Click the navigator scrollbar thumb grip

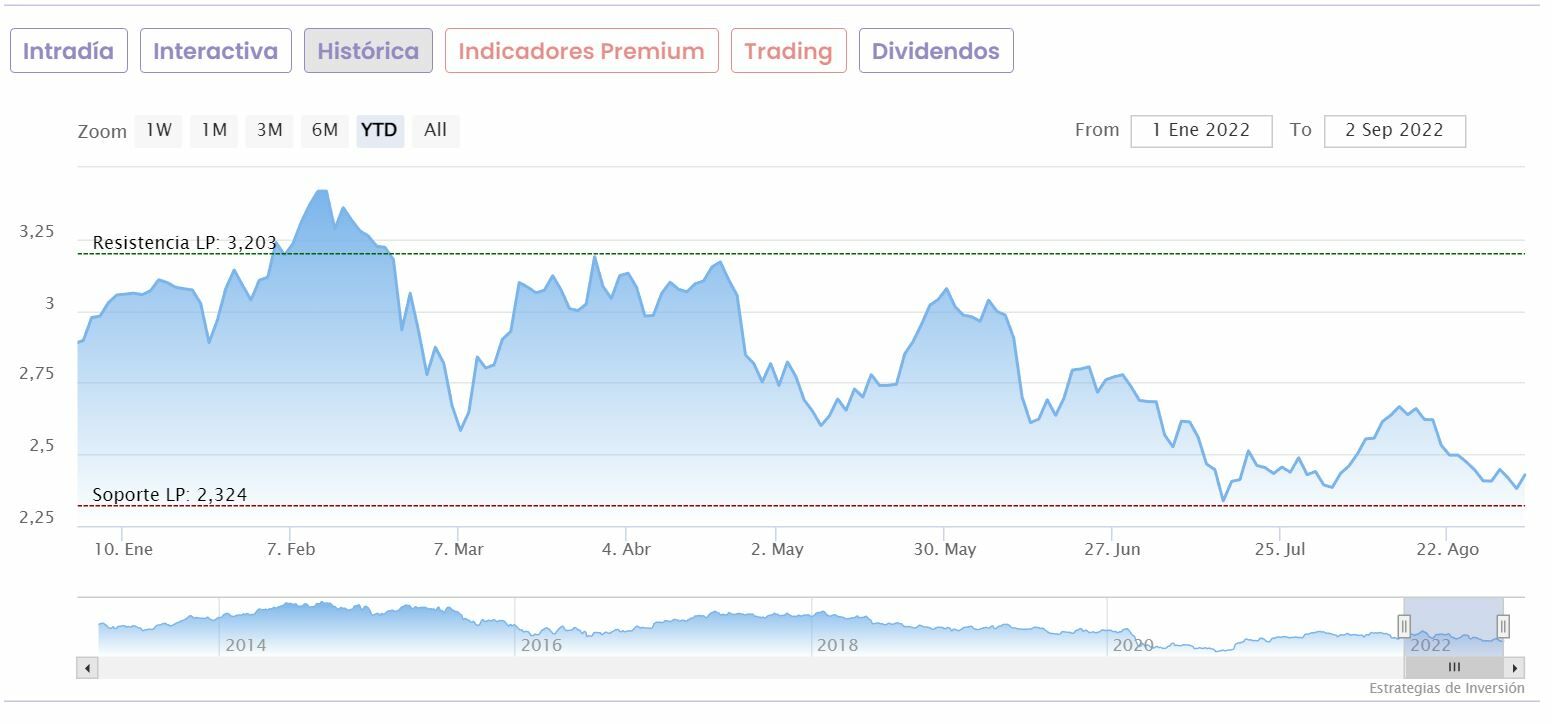[x=1454, y=667]
